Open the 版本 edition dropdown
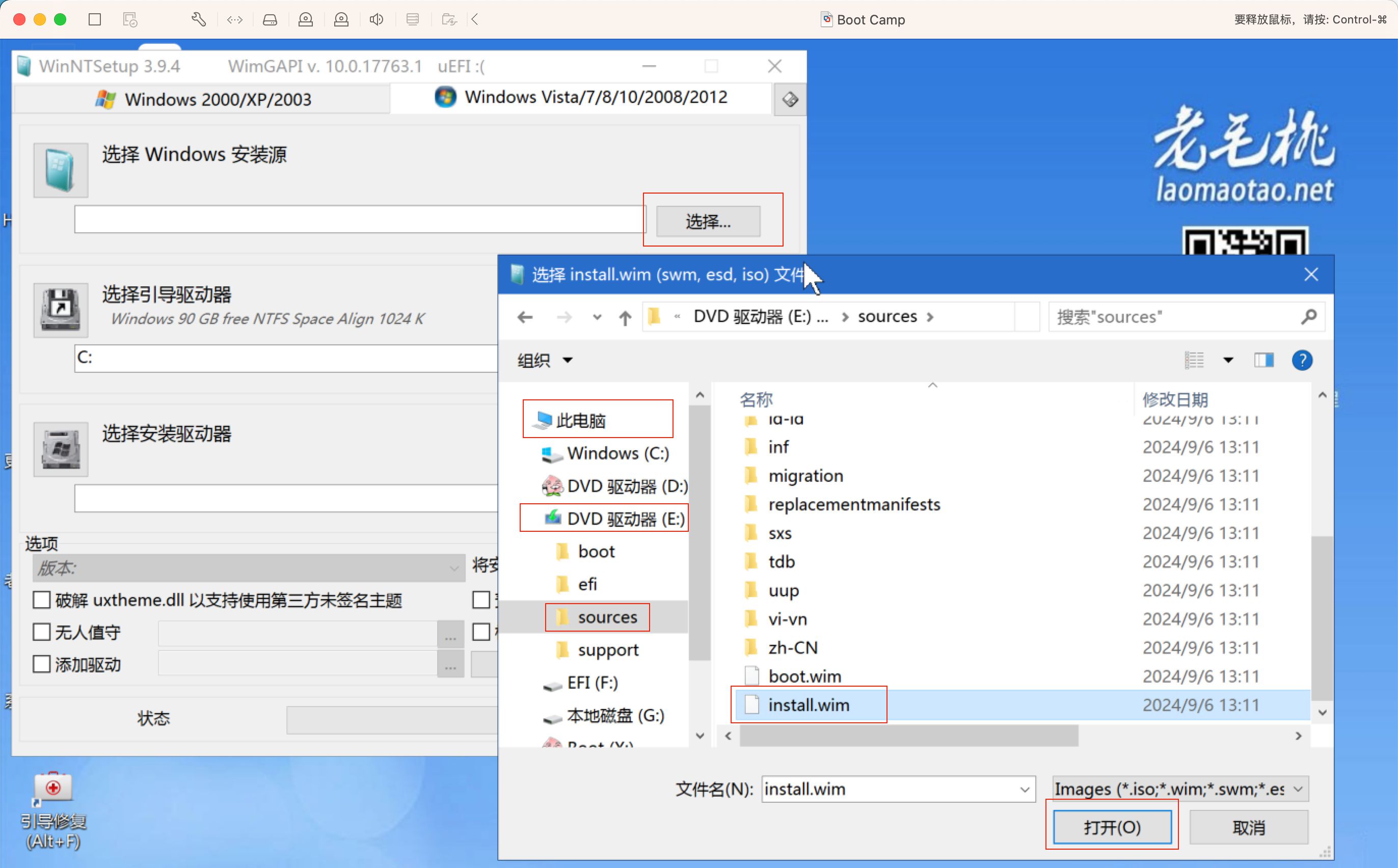 click(x=249, y=568)
